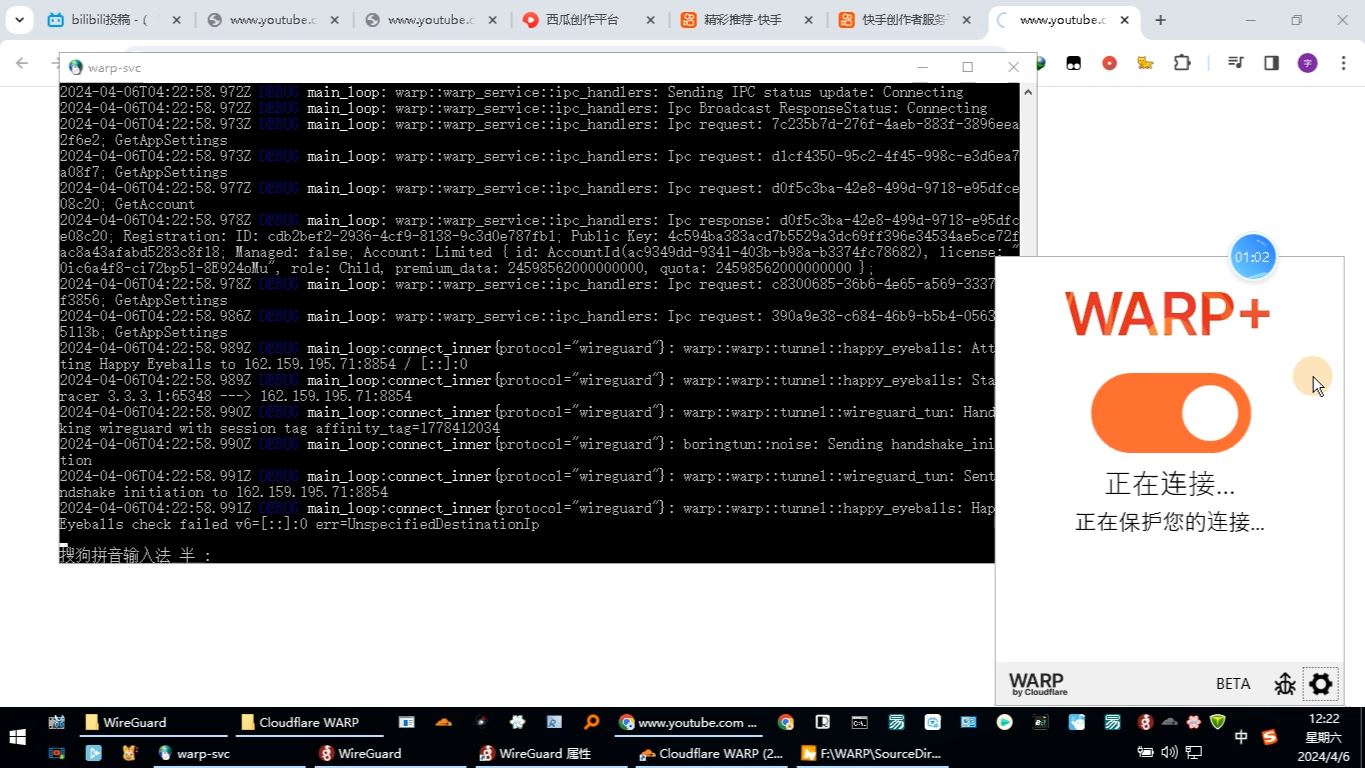Open a new browser tab
This screenshot has height=768, width=1365.
tap(1160, 20)
